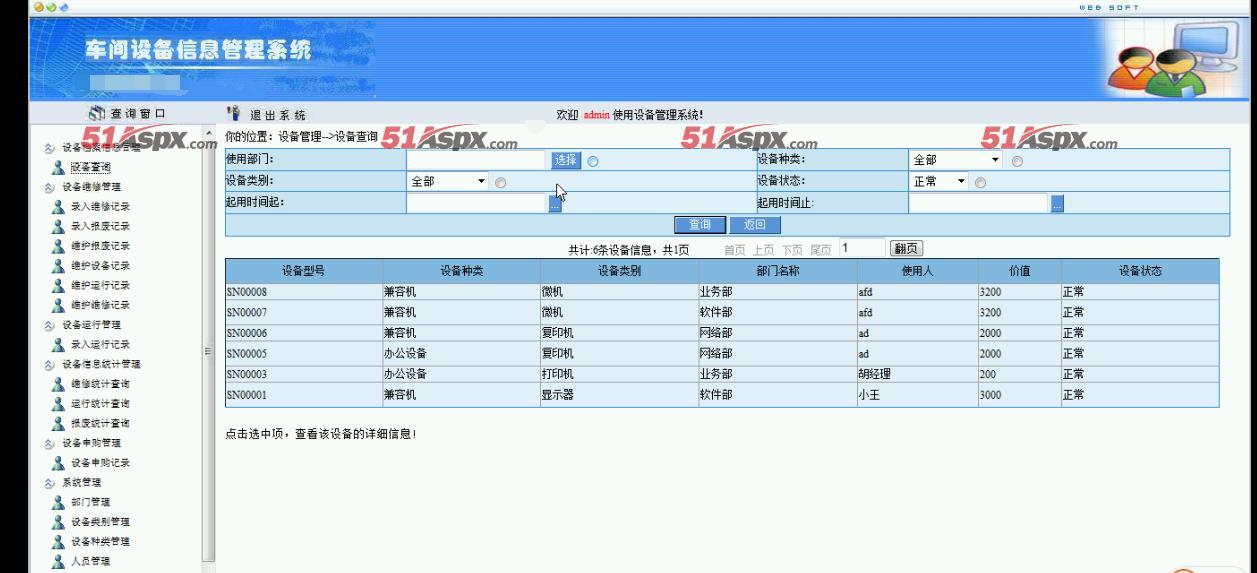Click the person icon beside 维修统计查询
Viewport: 1257px width, 573px height.
pyautogui.click(x=59, y=384)
